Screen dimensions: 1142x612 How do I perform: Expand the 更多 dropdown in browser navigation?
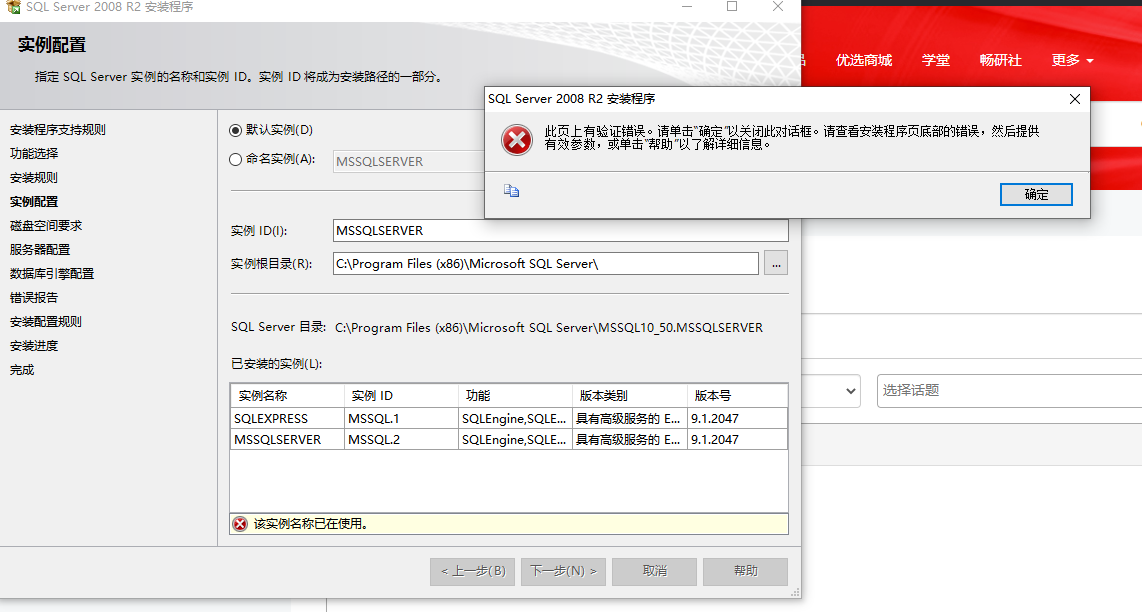pyautogui.click(x=1072, y=60)
